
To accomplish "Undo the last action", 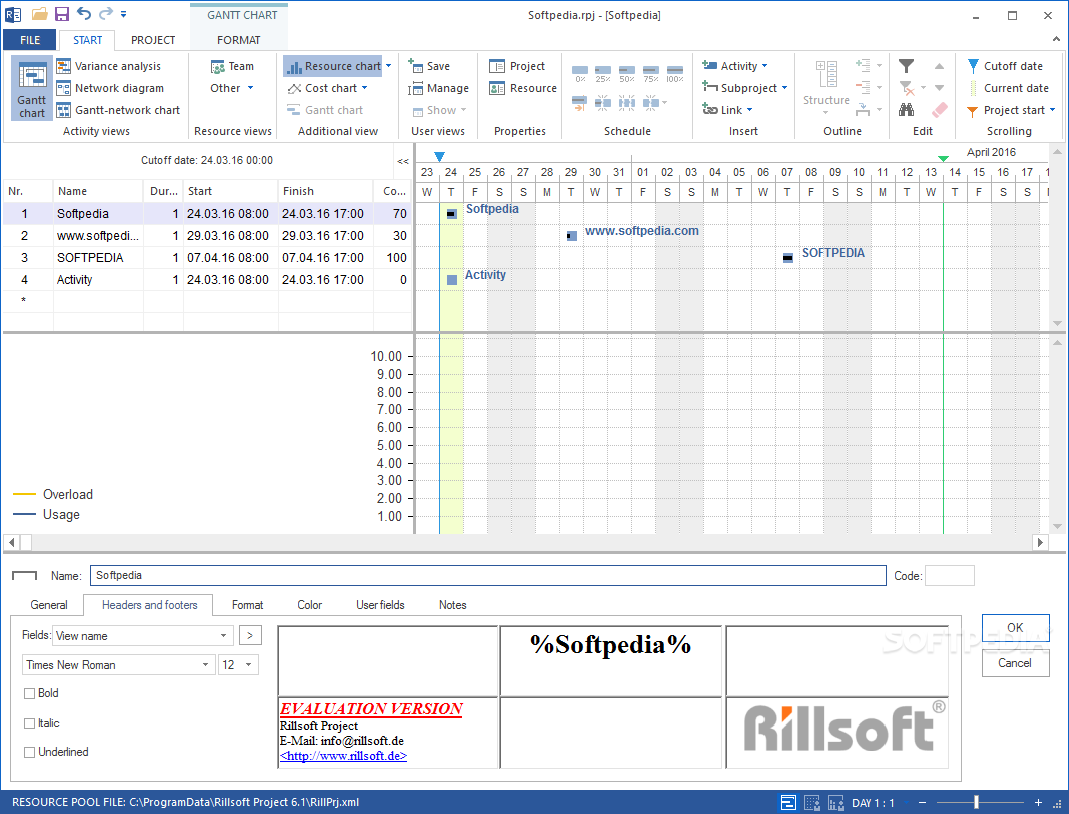I will 84,14.
